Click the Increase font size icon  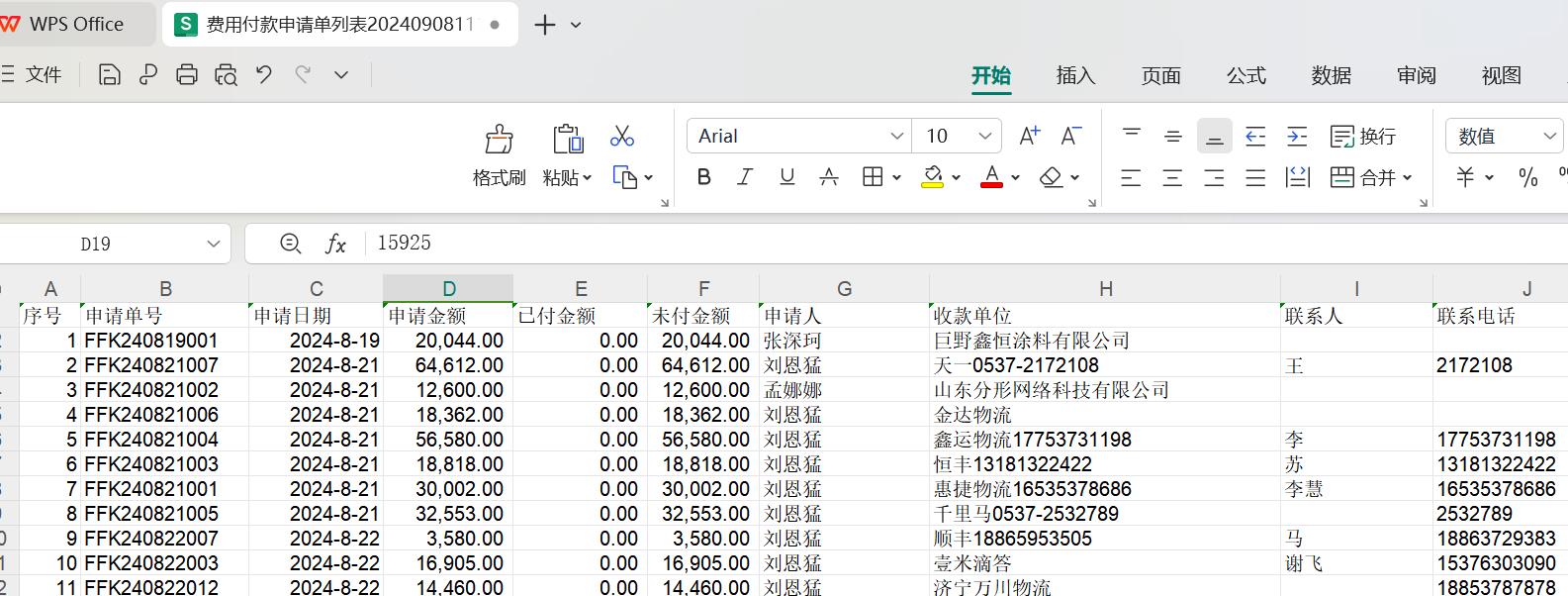pyautogui.click(x=1030, y=136)
